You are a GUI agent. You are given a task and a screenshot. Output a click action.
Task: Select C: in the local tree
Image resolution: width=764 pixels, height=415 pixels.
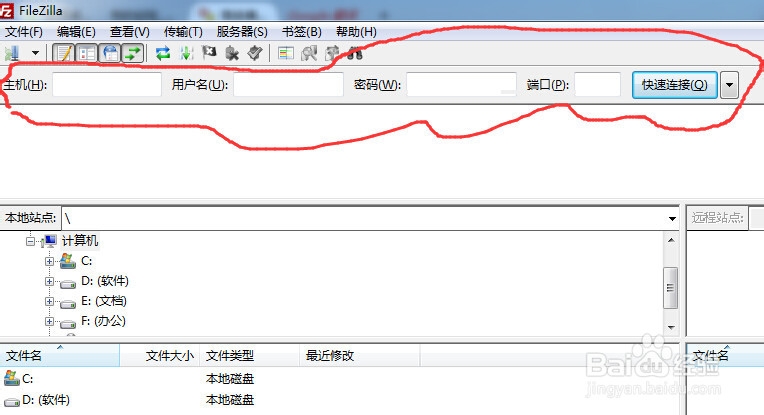(x=87, y=261)
